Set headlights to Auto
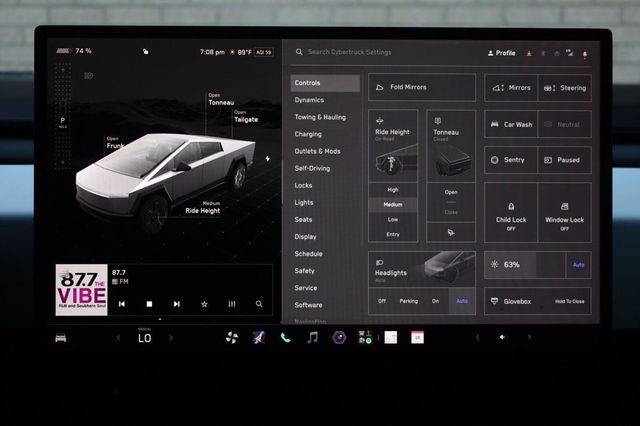Screen dimensions: 640x426 pyautogui.click(x=462, y=301)
